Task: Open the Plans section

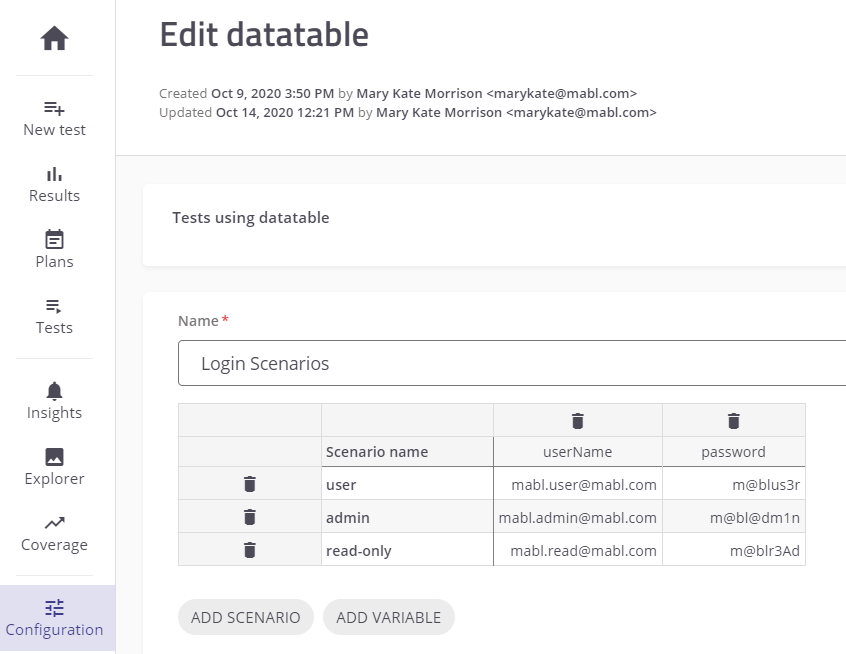Action: coord(54,250)
